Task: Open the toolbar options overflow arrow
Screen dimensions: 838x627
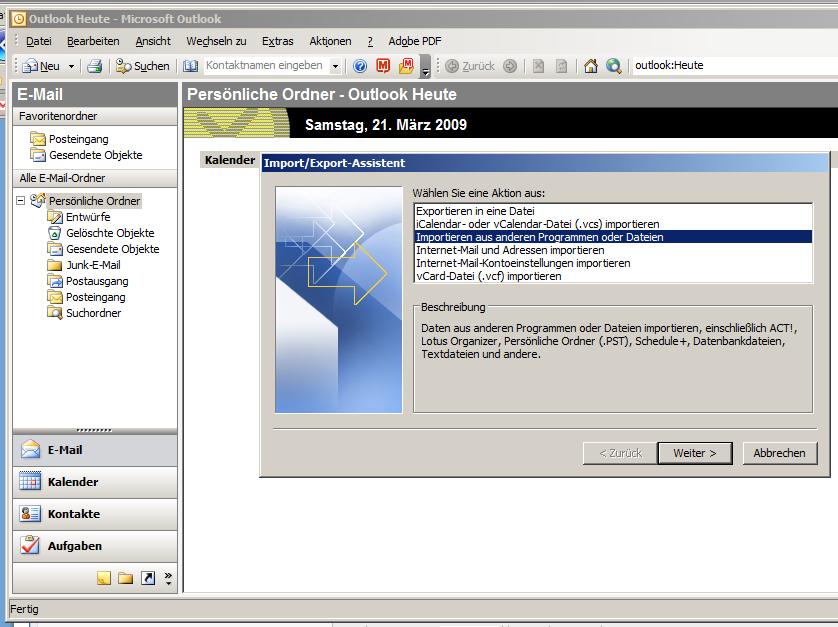Action: pos(425,66)
